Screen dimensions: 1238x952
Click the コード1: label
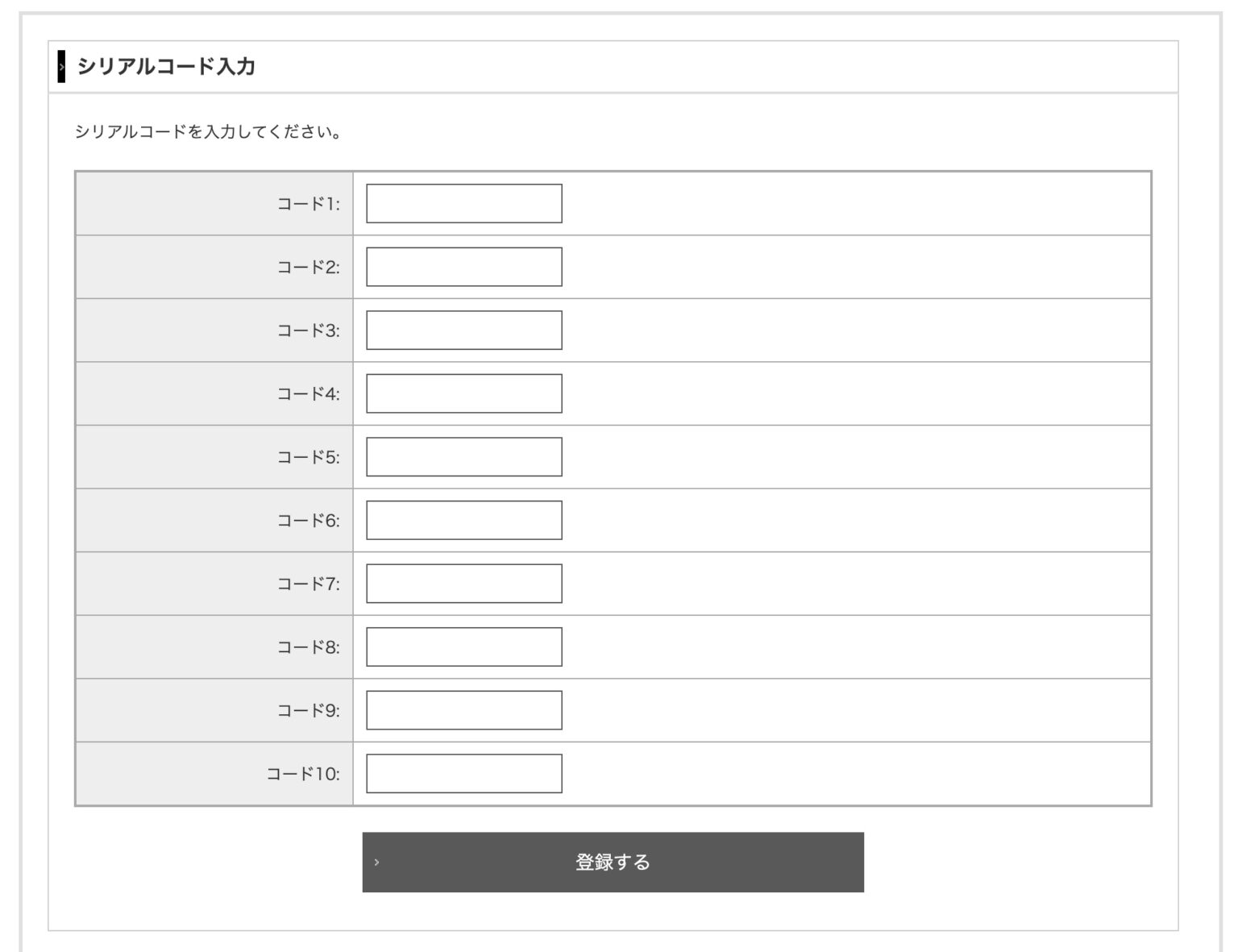pyautogui.click(x=308, y=204)
